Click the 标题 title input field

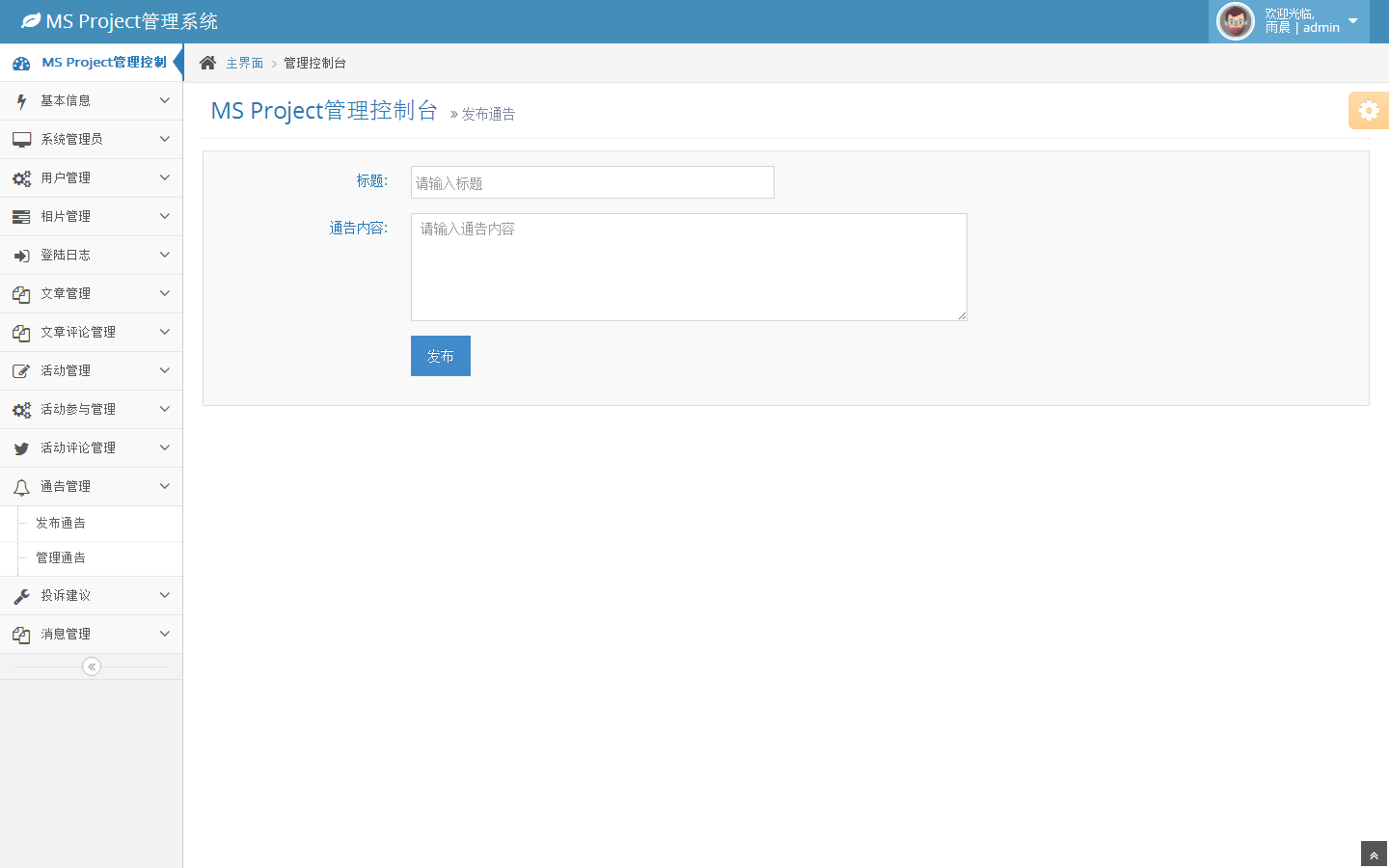click(x=592, y=182)
